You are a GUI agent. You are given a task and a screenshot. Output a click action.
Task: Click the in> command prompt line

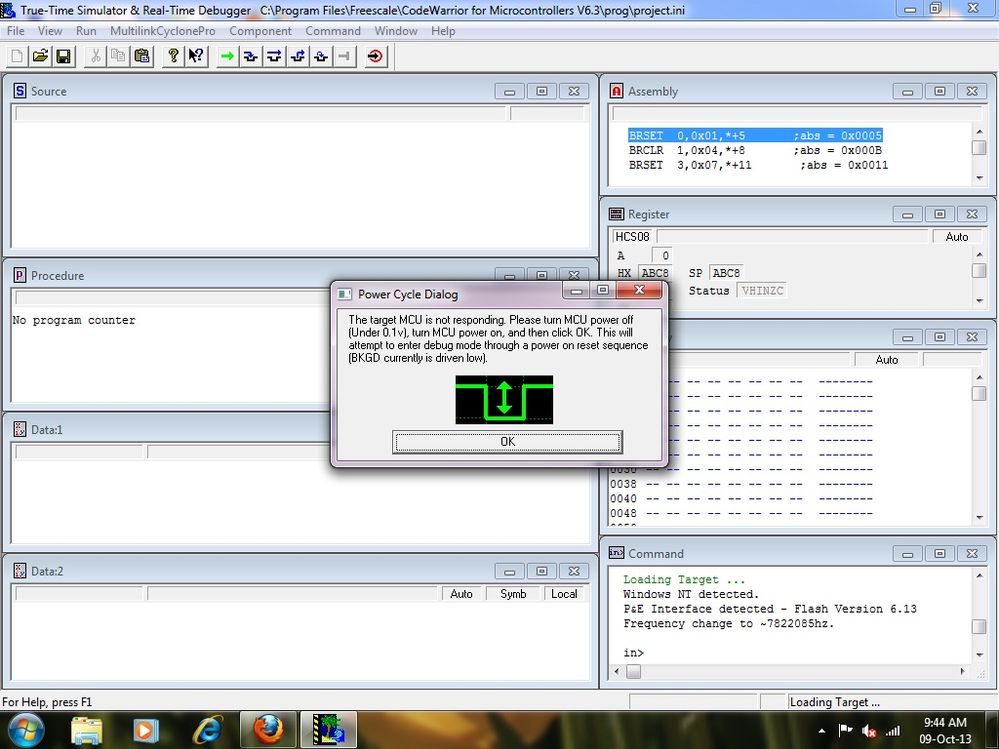[633, 653]
